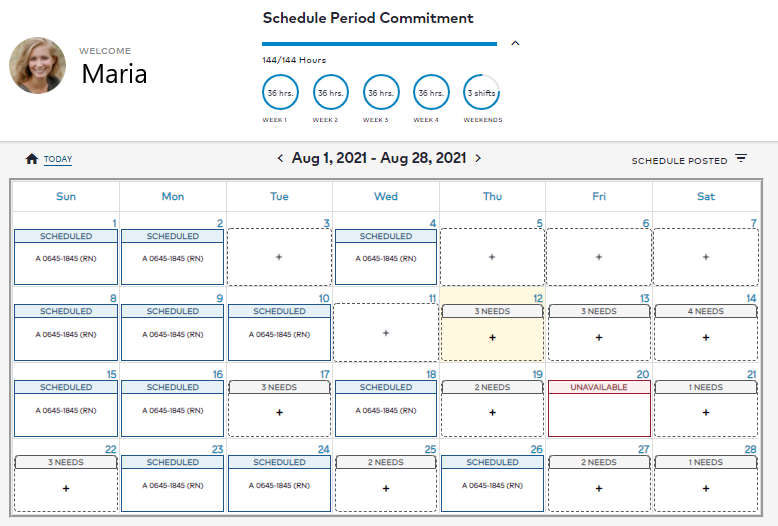This screenshot has height=526, width=778.
Task: Expand the 4 NEEDS header on Saturday 14
Action: [706, 311]
